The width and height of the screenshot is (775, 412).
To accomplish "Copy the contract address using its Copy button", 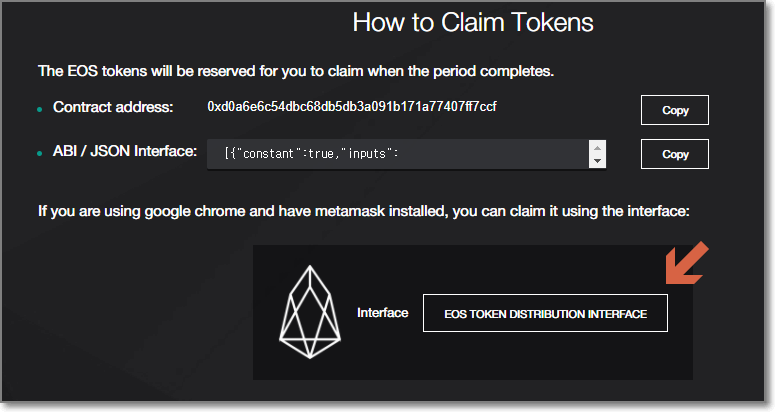I will pyautogui.click(x=675, y=110).
